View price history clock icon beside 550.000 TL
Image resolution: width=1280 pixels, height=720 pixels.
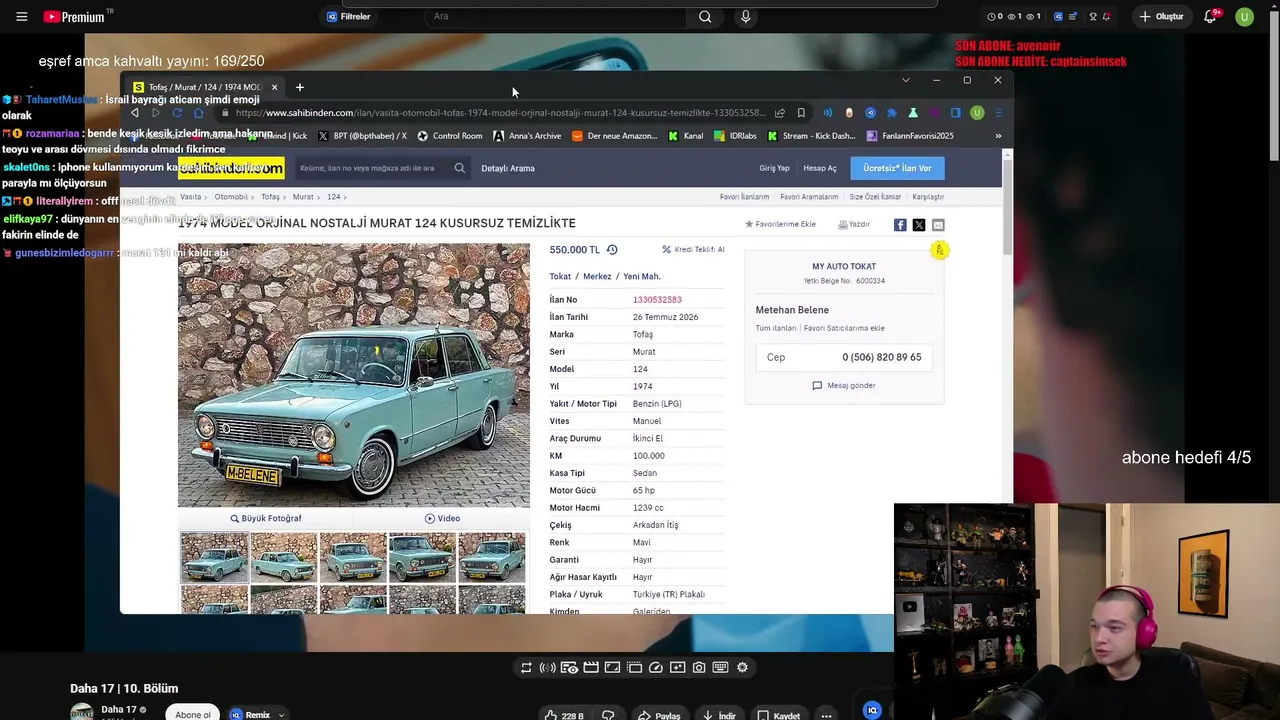coord(612,250)
